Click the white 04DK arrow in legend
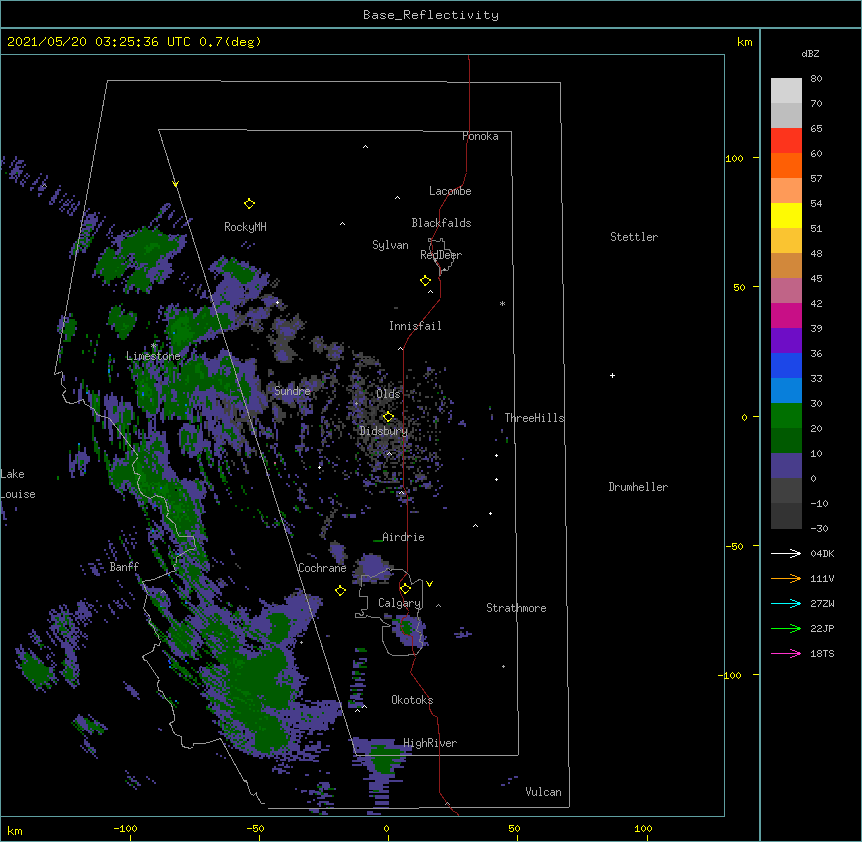The height and width of the screenshot is (842, 862). 786,553
